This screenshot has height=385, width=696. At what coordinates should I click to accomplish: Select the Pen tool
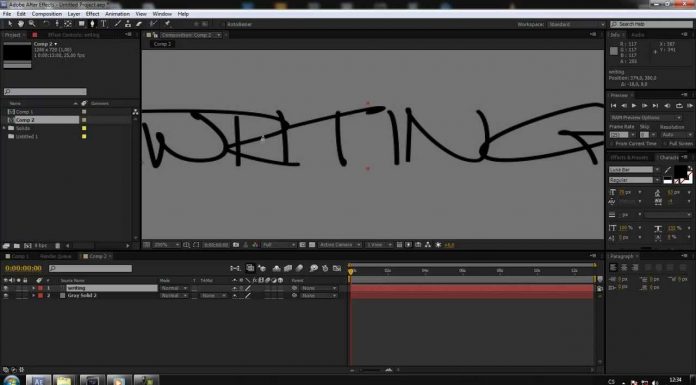[x=92, y=24]
